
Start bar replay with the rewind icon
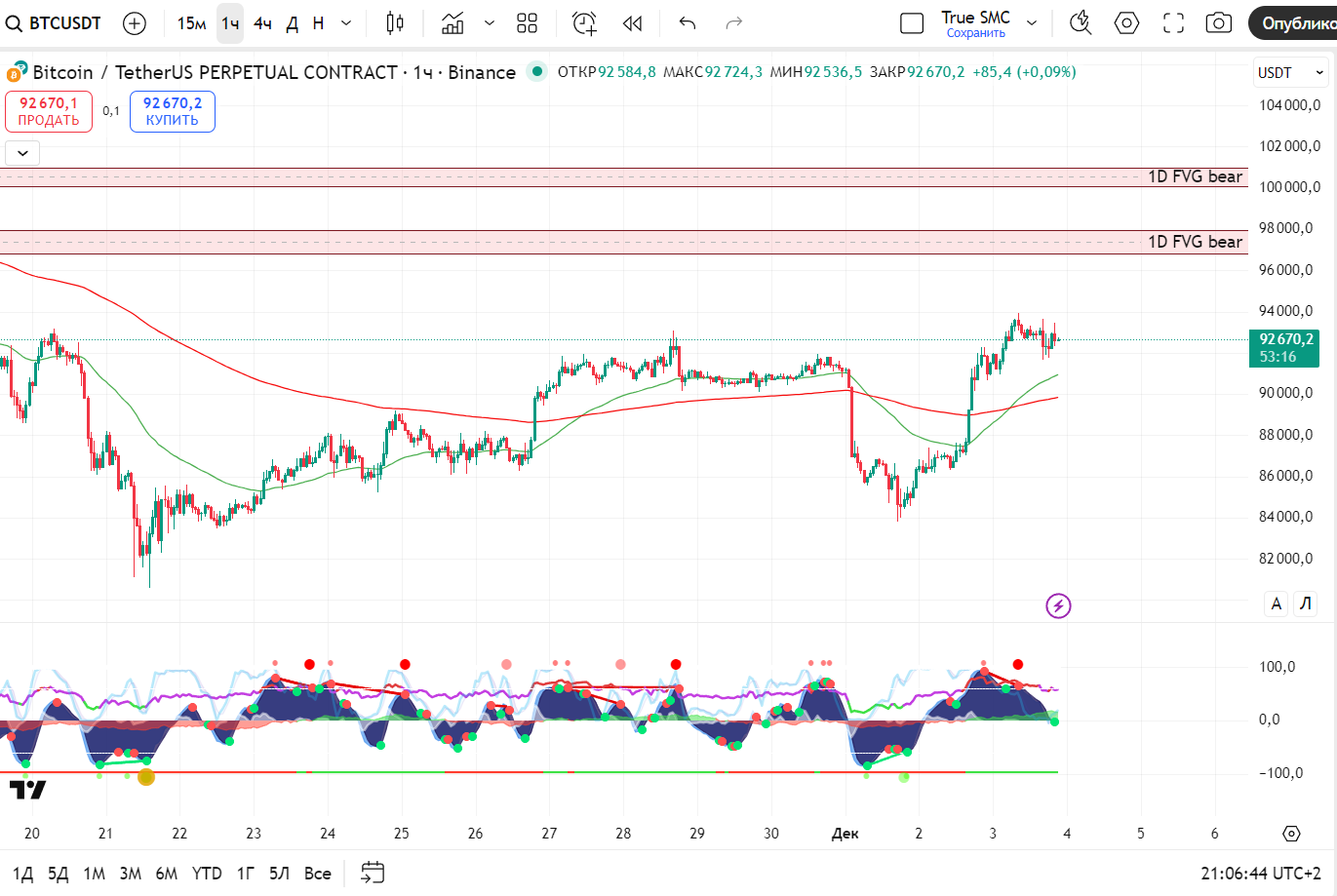631,22
